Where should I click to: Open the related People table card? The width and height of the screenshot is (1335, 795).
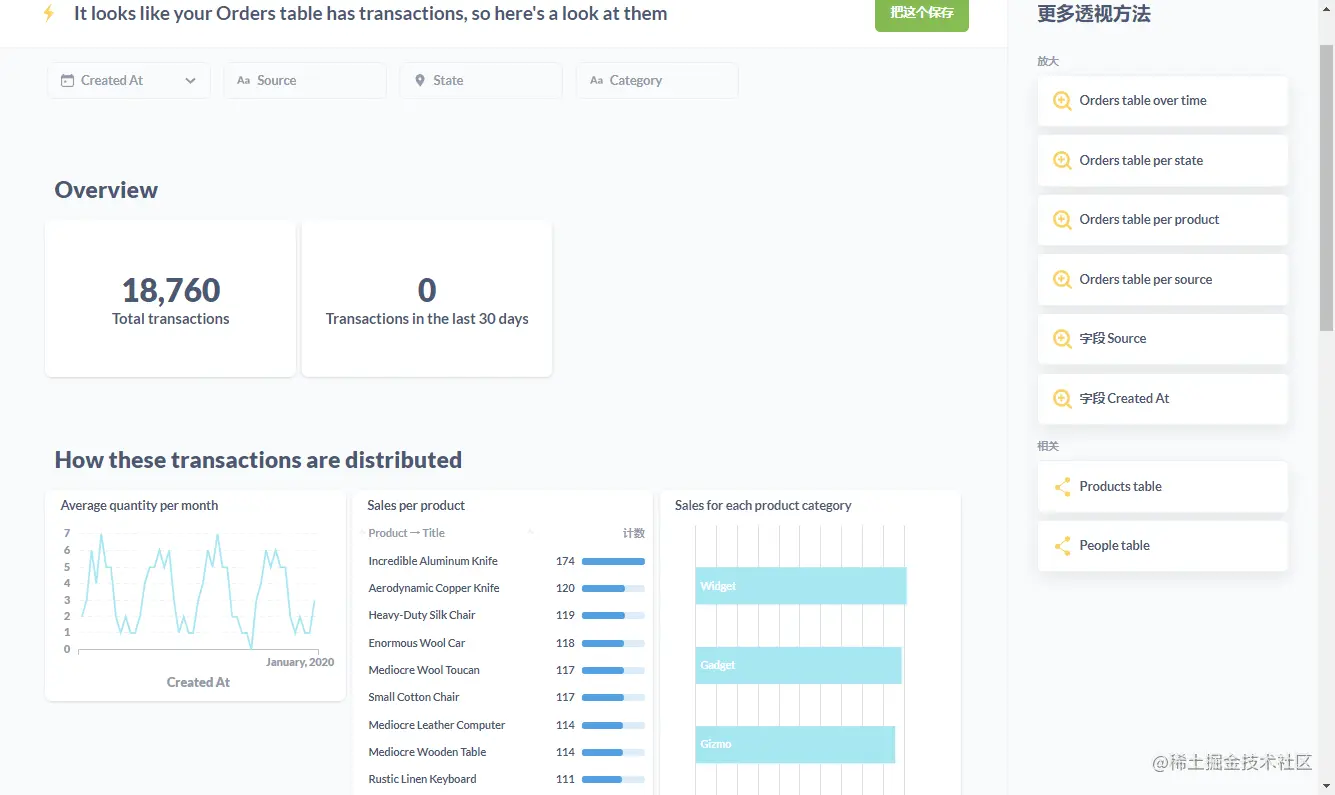pyautogui.click(x=1163, y=546)
